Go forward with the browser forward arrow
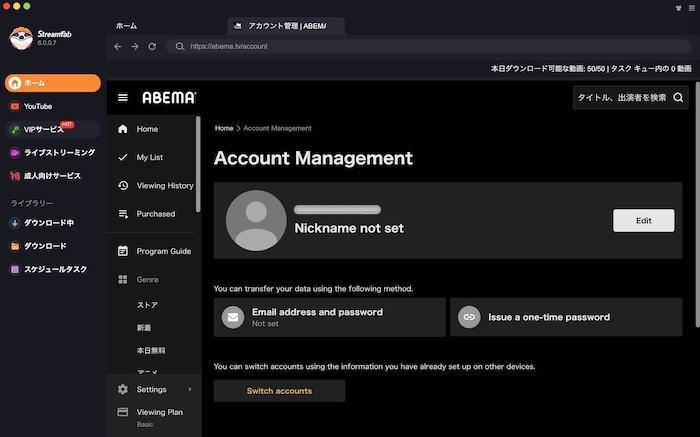Image resolution: width=700 pixels, height=437 pixels. [135, 46]
